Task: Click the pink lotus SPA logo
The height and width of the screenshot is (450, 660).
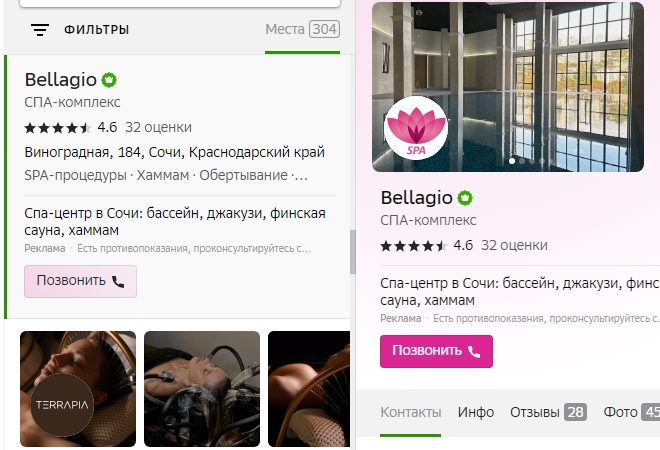Action: point(416,128)
